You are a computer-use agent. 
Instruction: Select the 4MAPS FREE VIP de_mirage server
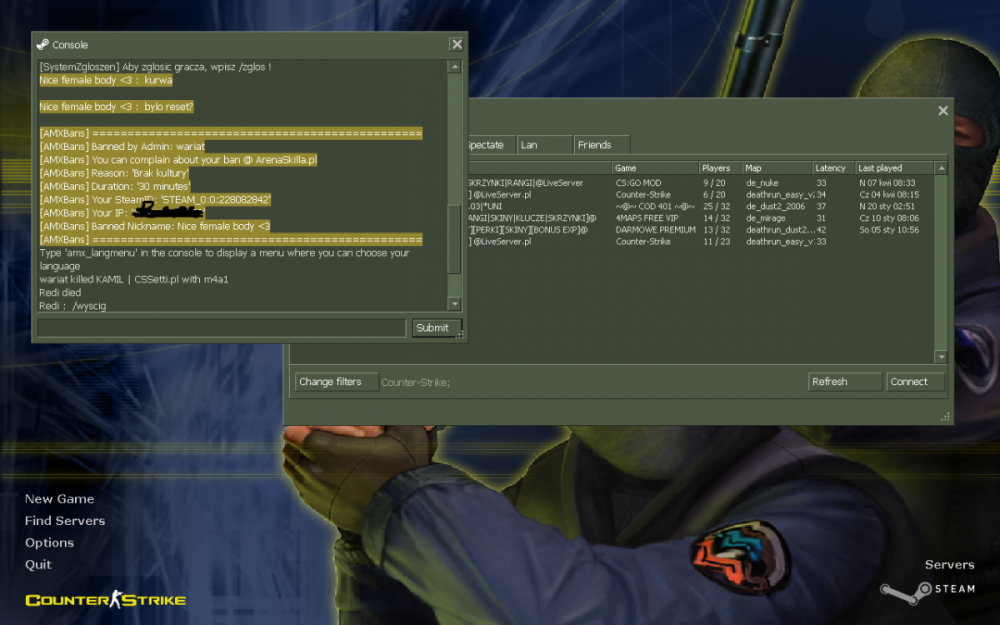pyautogui.click(x=700, y=217)
